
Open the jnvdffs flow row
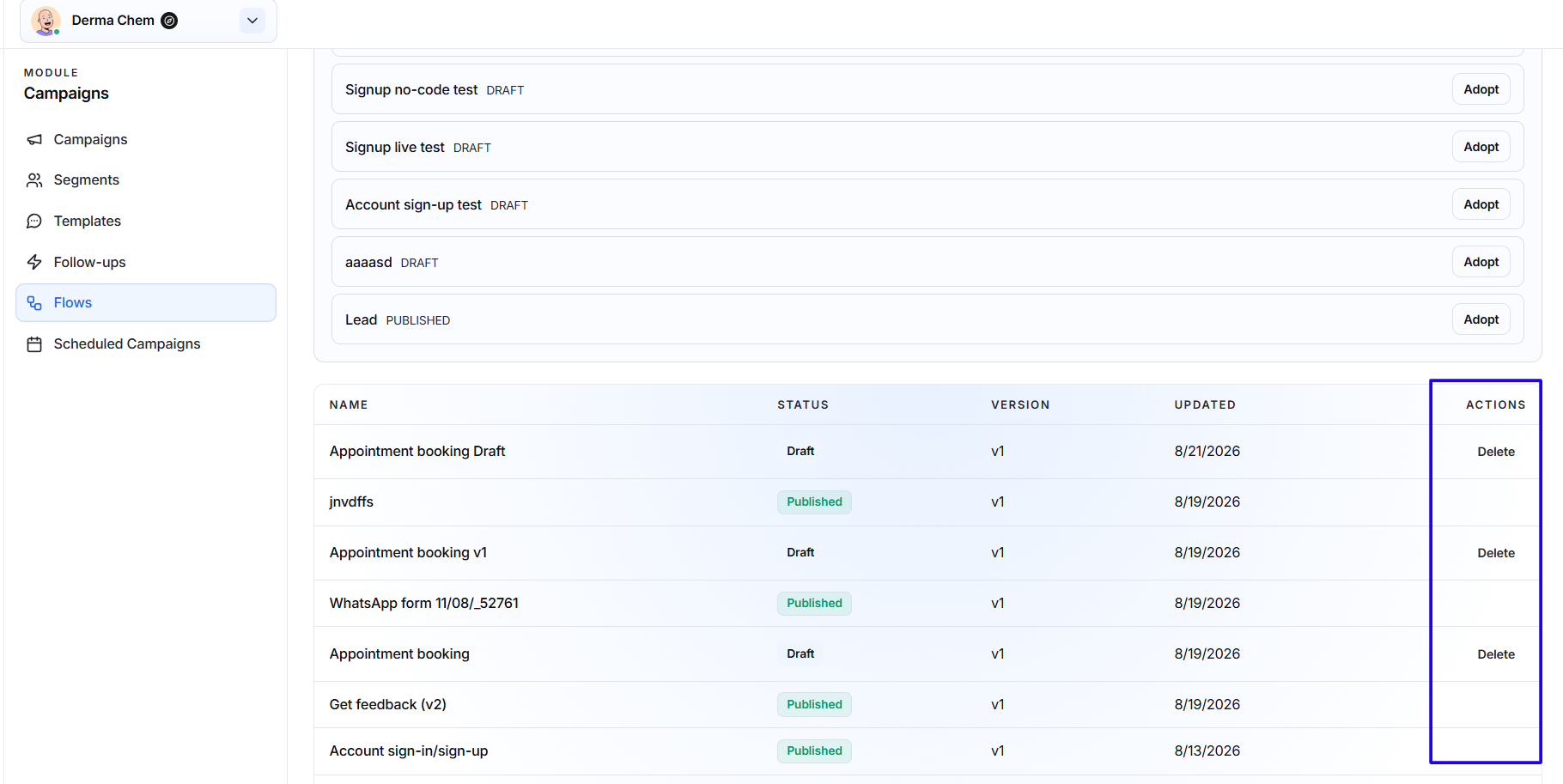(x=927, y=502)
